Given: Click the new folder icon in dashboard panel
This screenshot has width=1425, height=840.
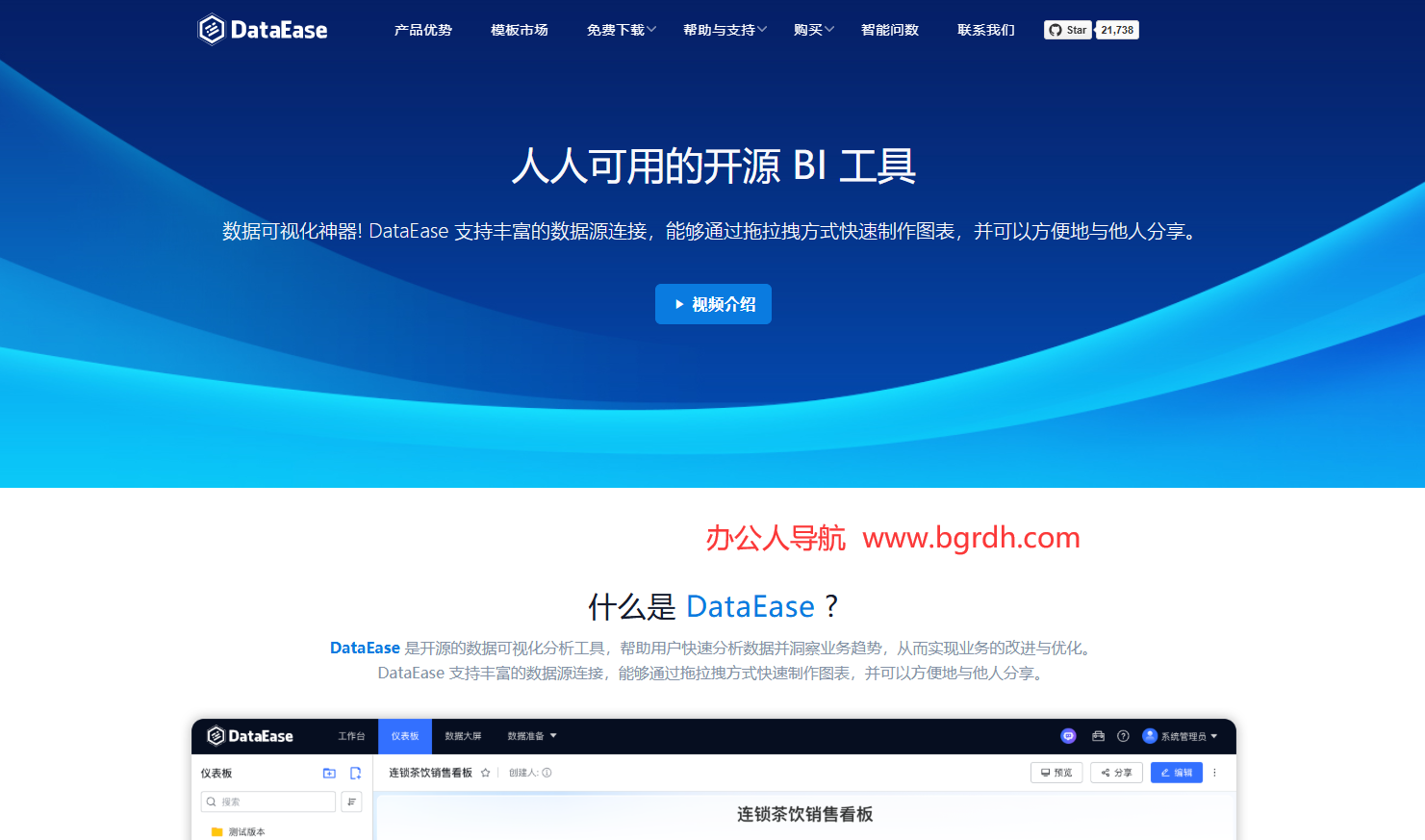Looking at the screenshot, I should 330,774.
